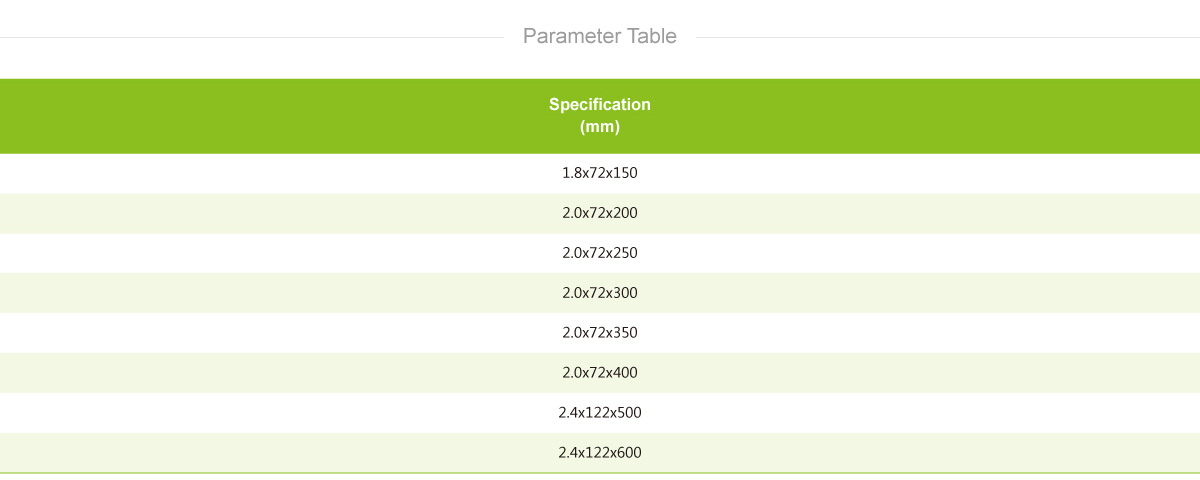1200x480 pixels.
Task: Select the 2.0 mm spec with 300 length
Action: [600, 293]
